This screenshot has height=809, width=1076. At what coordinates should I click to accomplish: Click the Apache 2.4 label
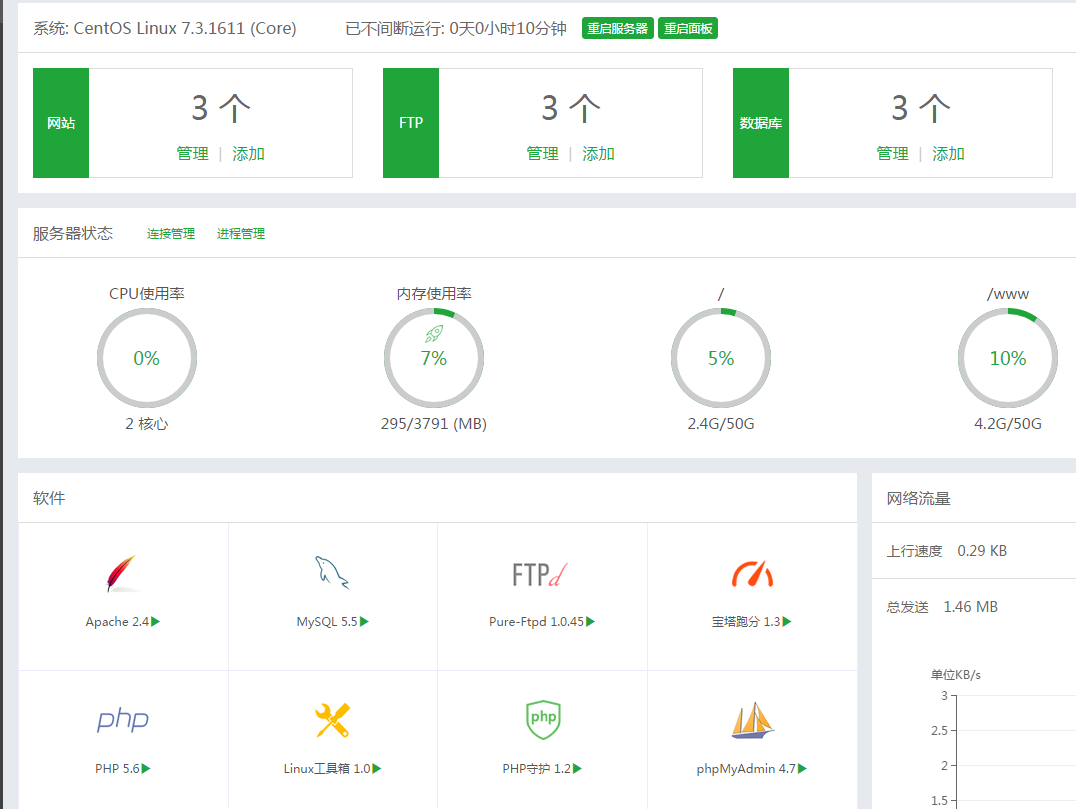[x=117, y=622]
